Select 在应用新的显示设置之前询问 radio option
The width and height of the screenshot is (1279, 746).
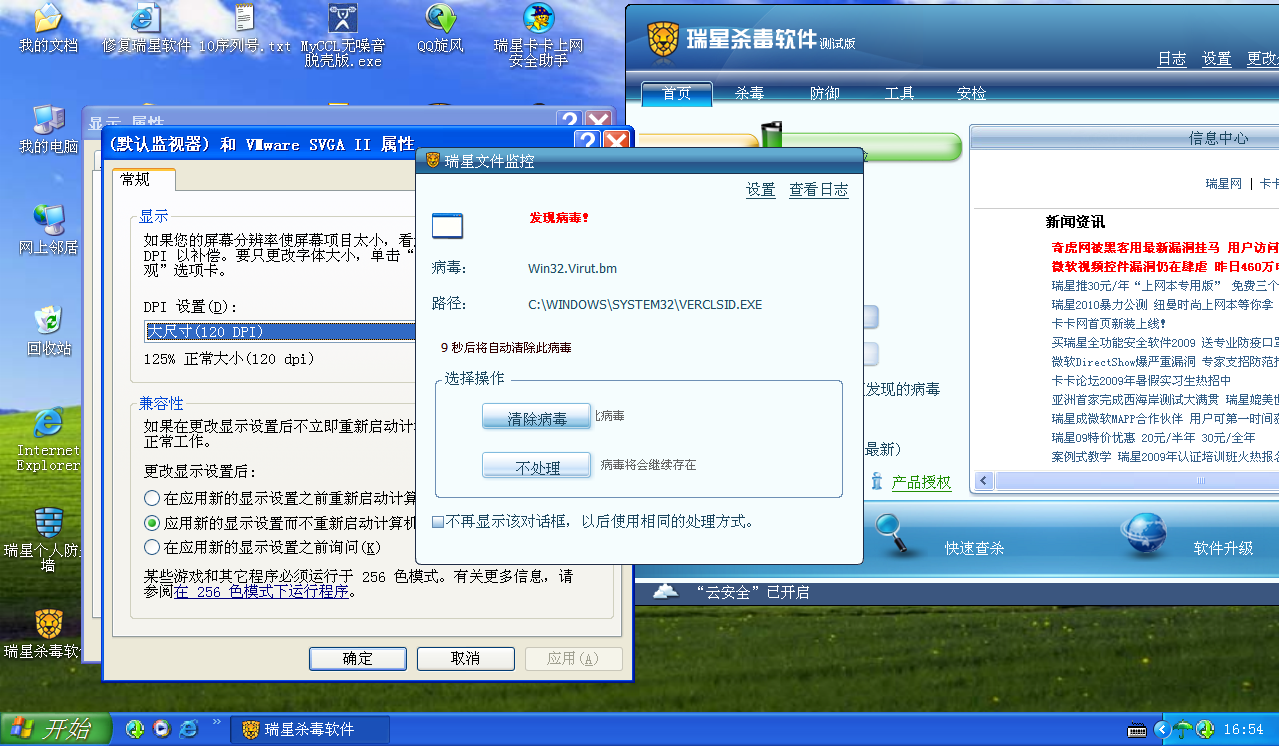click(152, 547)
